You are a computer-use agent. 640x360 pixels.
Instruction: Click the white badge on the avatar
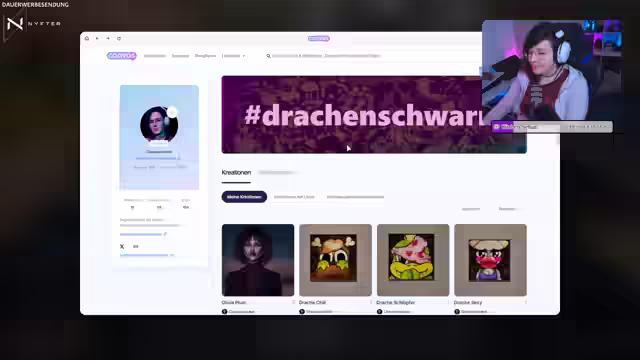coord(172,112)
